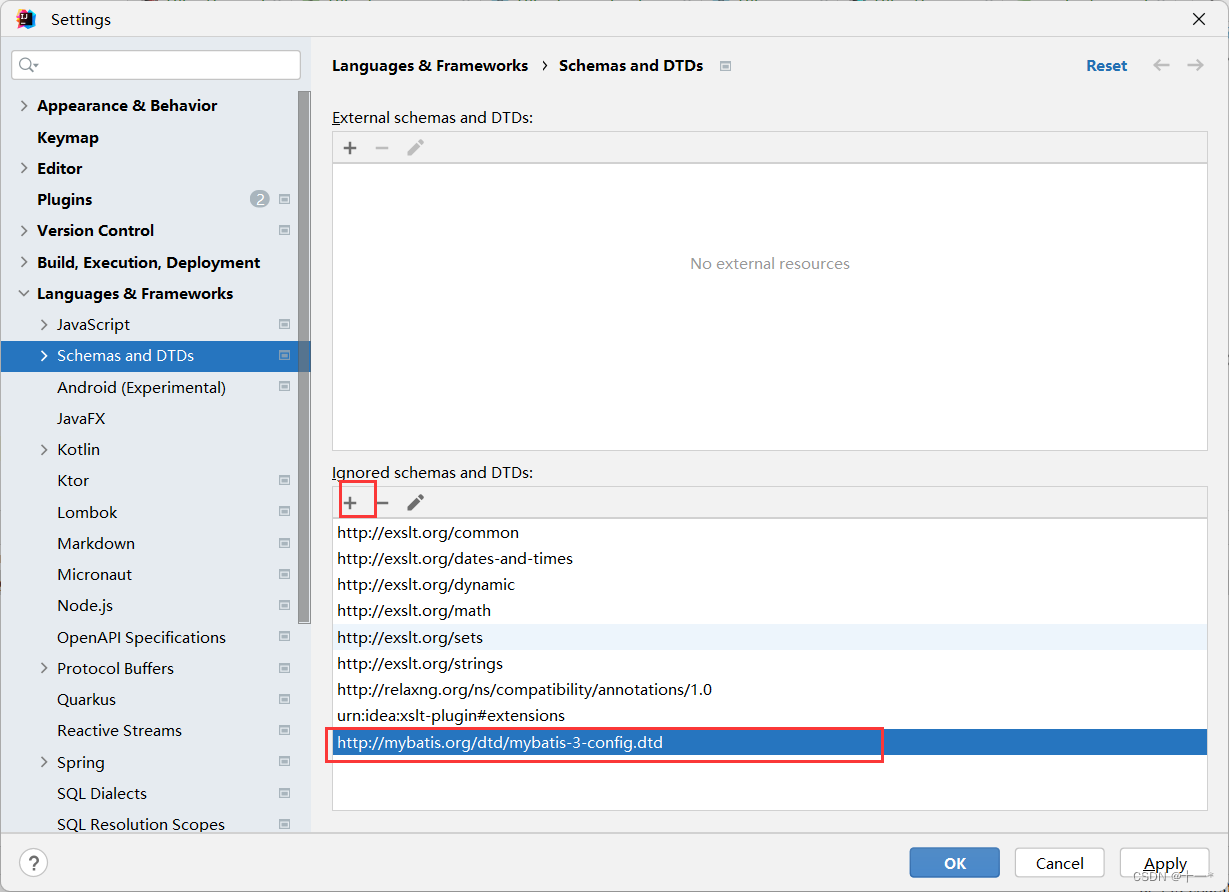Confirm settings with the OK button
Screen dimensions: 1229x892
[954, 862]
